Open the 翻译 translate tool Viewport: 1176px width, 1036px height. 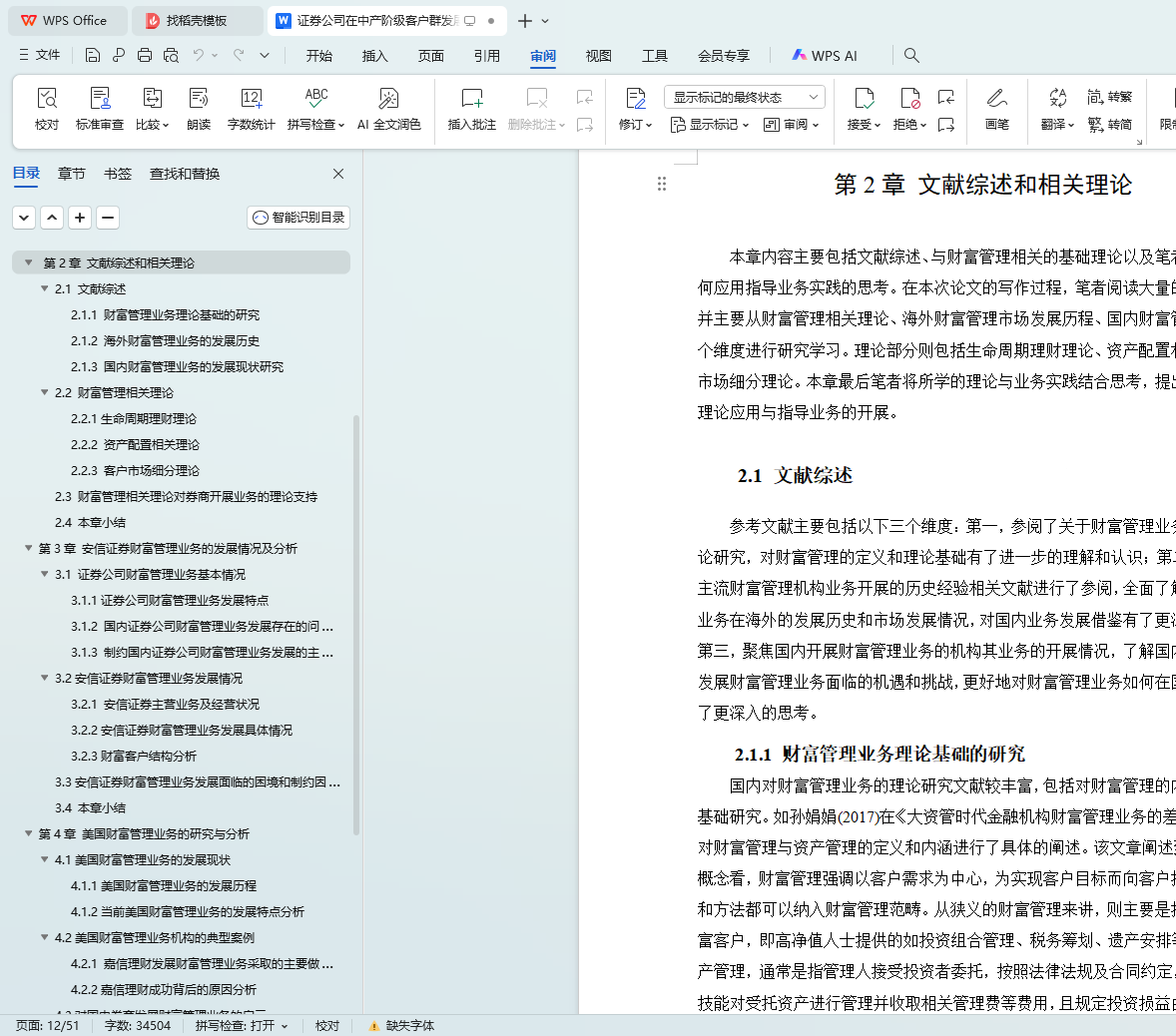[1057, 109]
